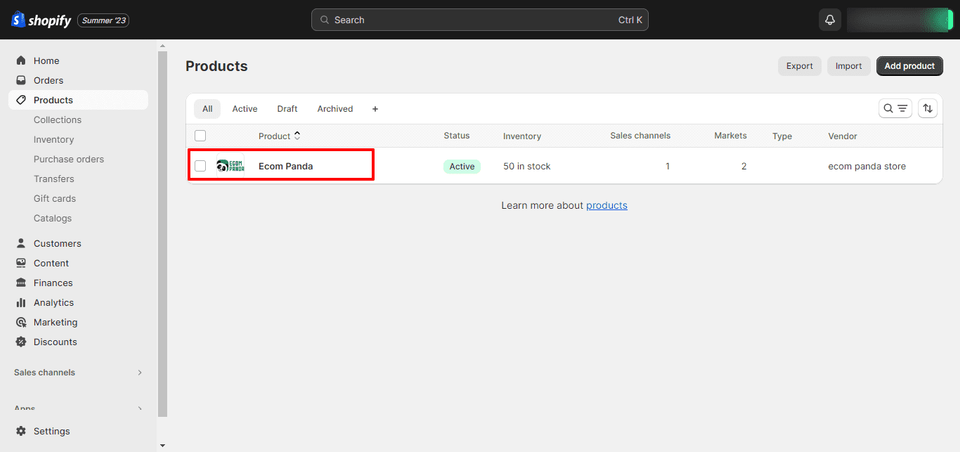
Task: Click the search bar field
Action: click(479, 20)
